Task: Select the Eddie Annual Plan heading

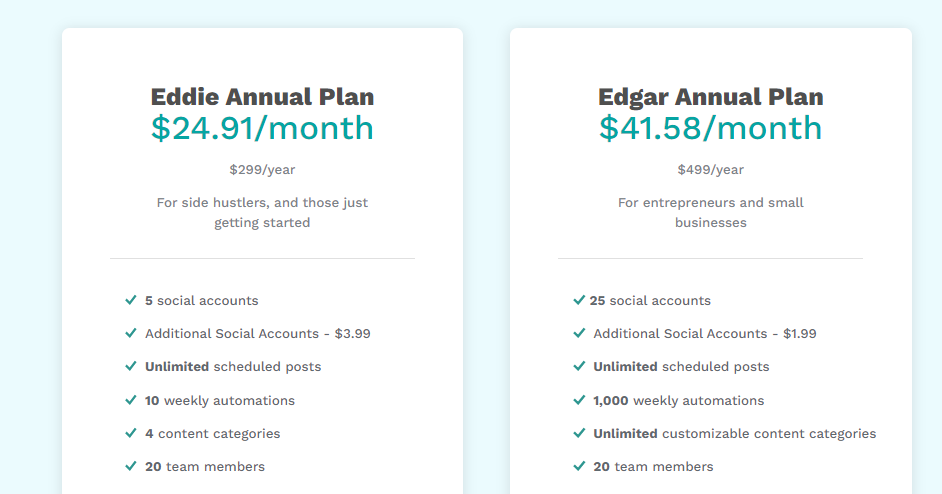Action: pos(262,97)
